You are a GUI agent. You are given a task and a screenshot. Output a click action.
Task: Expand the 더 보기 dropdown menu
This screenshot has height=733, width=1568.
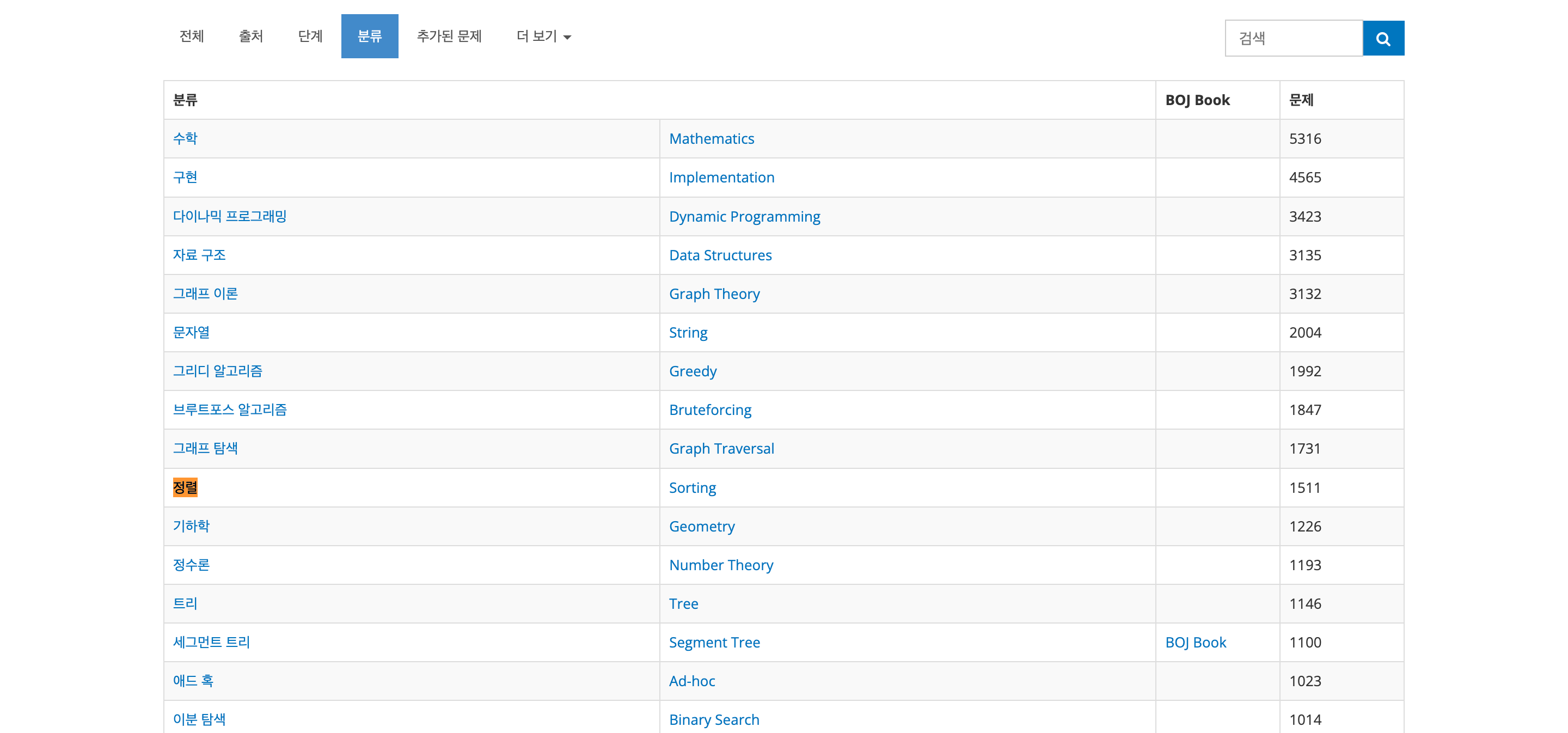pos(543,36)
